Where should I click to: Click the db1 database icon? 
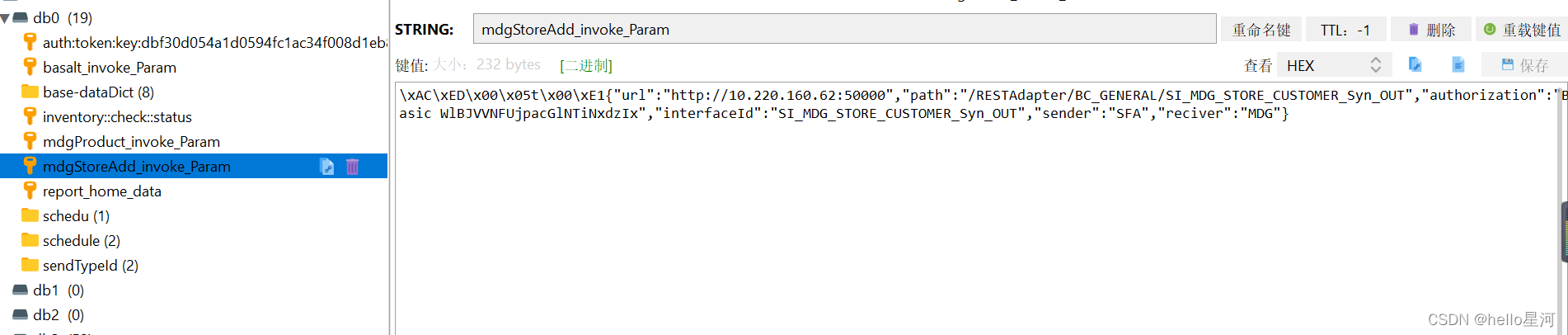coord(21,290)
